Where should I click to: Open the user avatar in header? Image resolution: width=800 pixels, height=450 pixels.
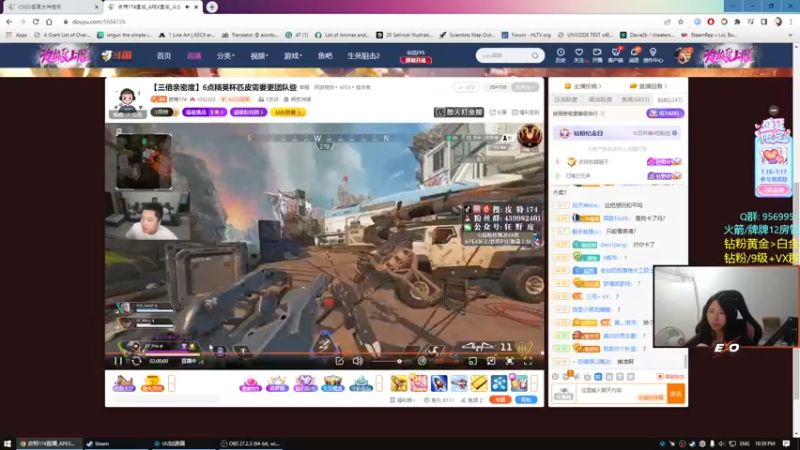pyautogui.click(x=682, y=55)
